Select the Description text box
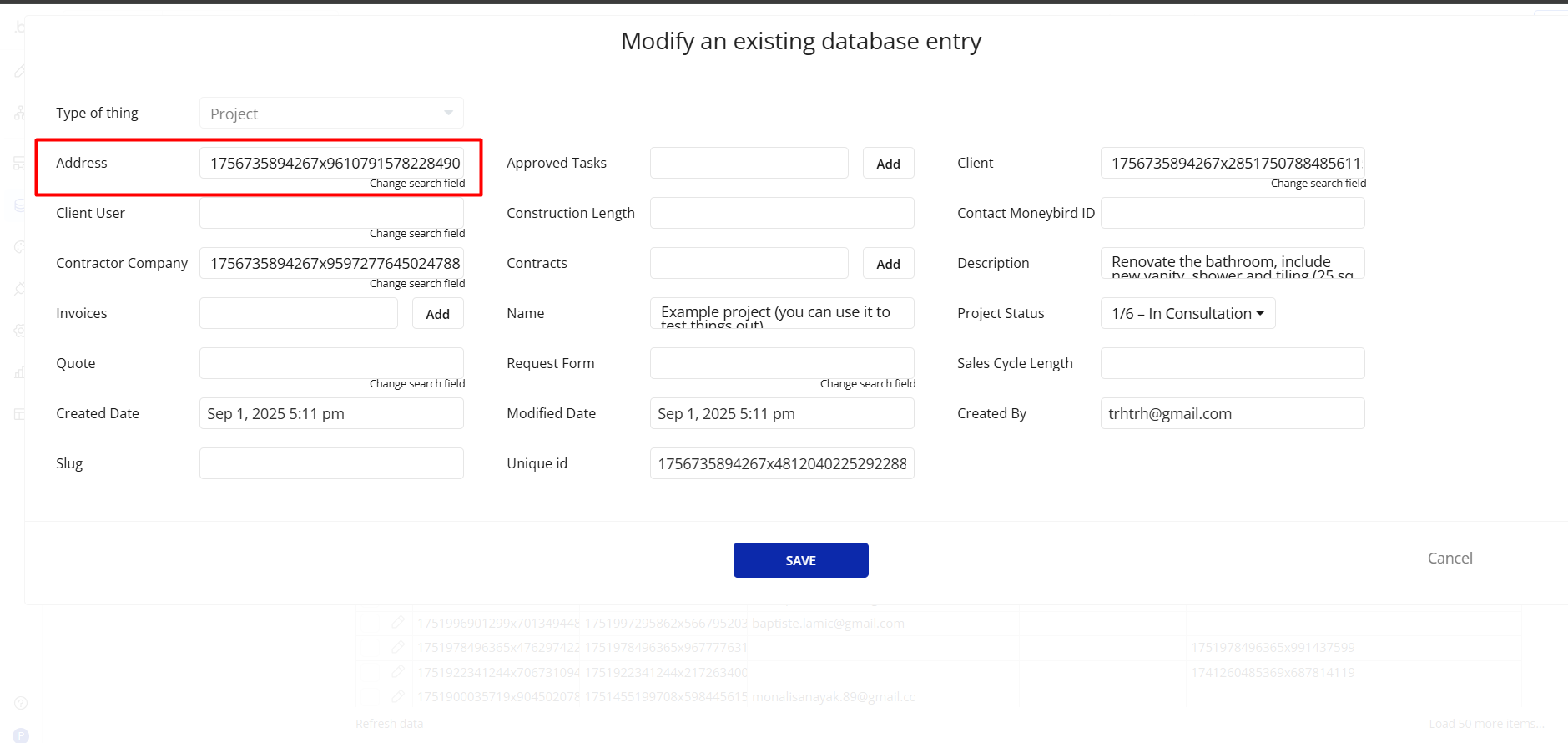The width and height of the screenshot is (1568, 743). [1233, 263]
